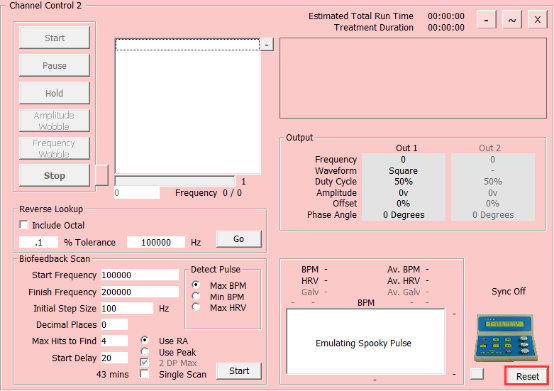Click the Spooky2 generator device image

(506, 338)
